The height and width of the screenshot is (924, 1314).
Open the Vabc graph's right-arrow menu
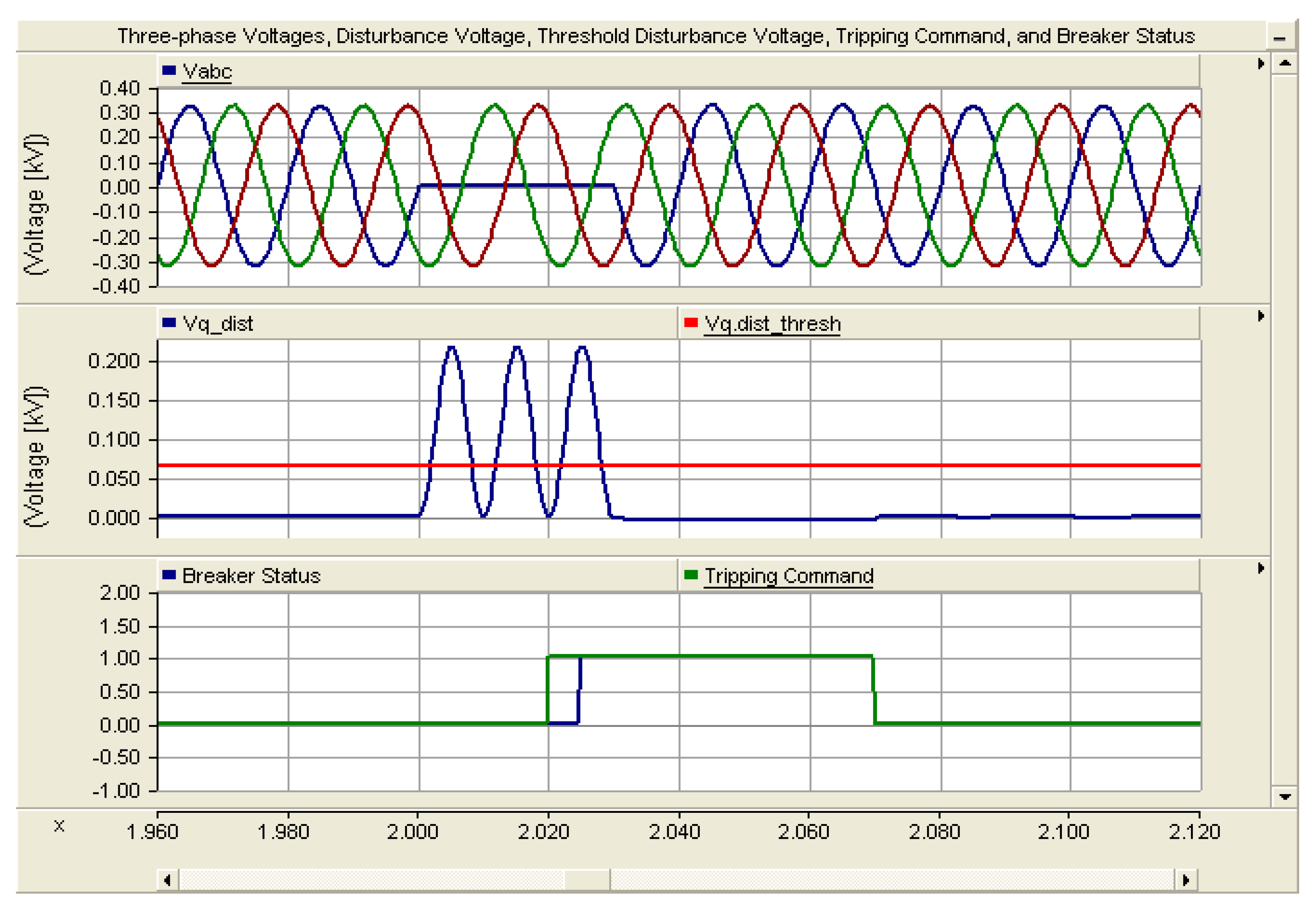tap(1261, 63)
